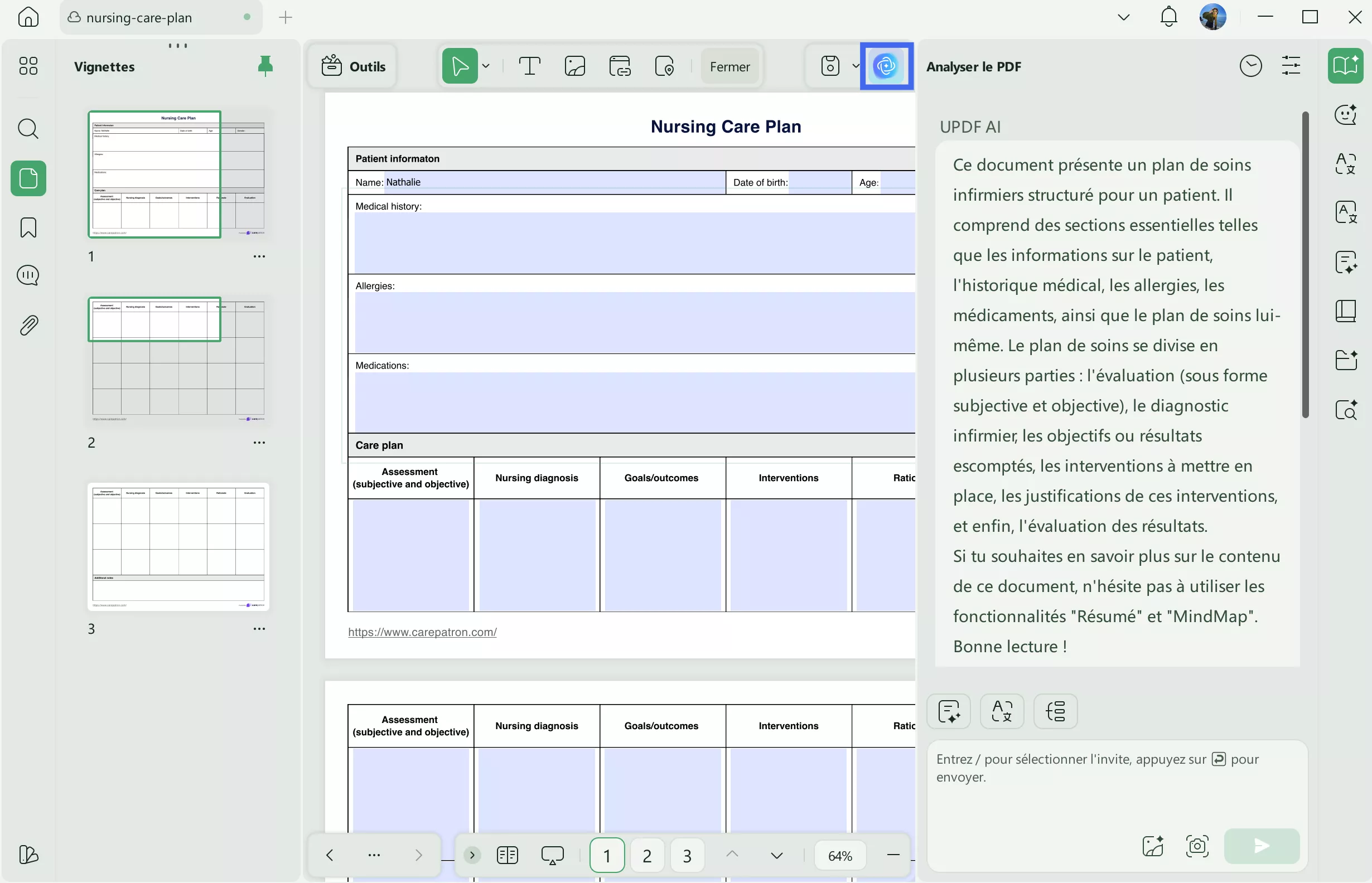Screen dimensions: 1372x883
Task: Send the AI chat message
Action: pyautogui.click(x=1262, y=846)
